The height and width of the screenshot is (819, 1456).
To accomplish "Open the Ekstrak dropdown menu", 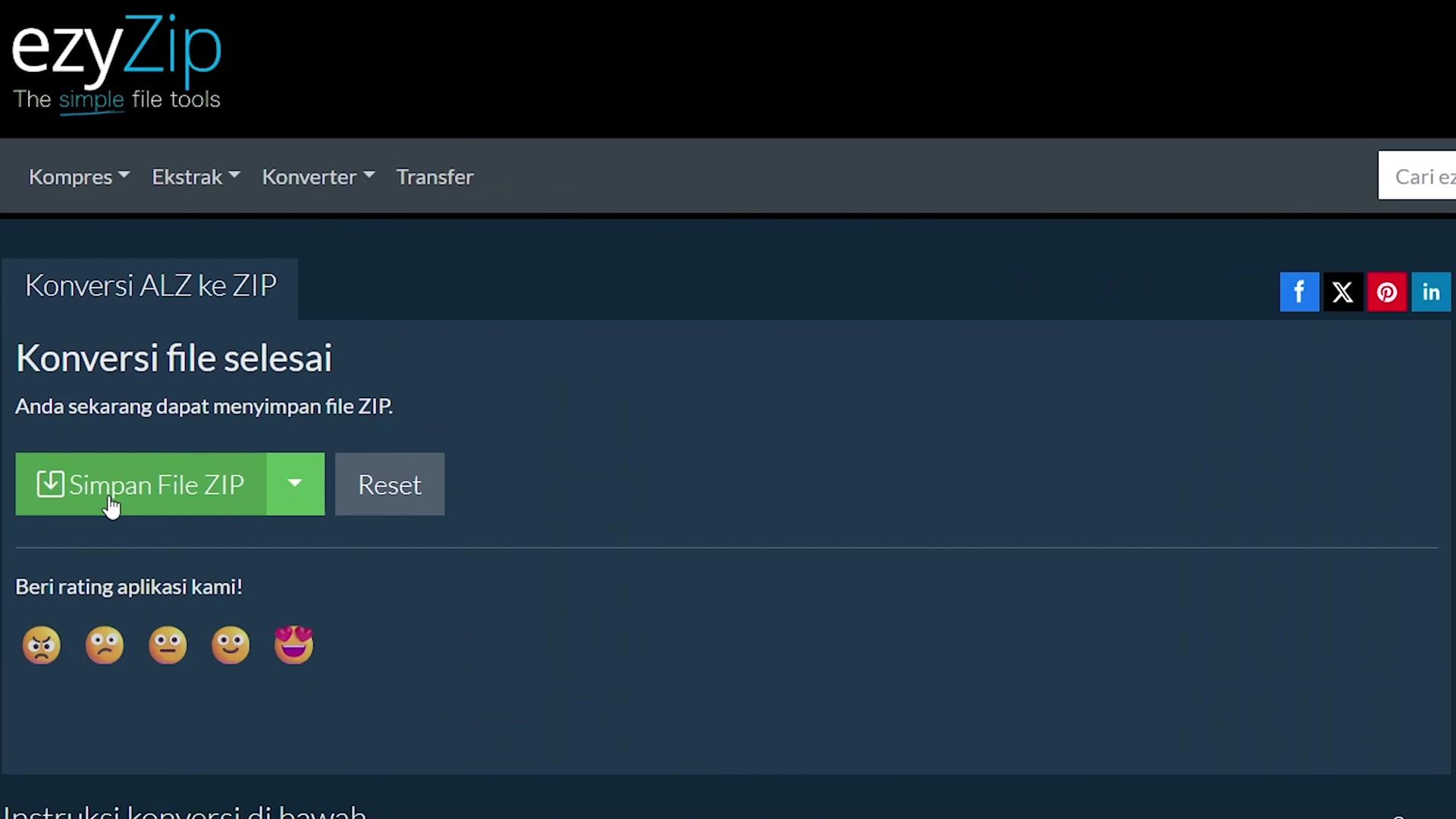I will point(196,177).
